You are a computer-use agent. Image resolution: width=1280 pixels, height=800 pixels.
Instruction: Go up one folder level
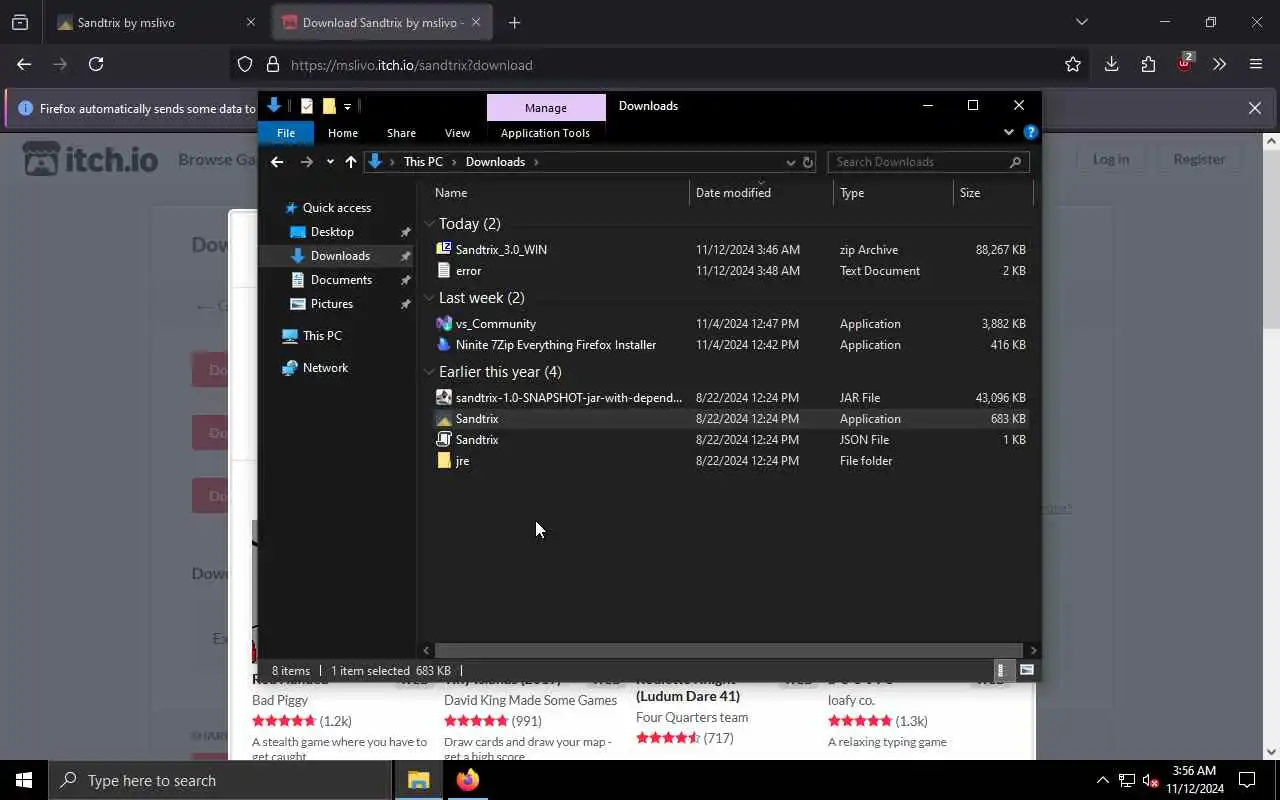(x=350, y=161)
